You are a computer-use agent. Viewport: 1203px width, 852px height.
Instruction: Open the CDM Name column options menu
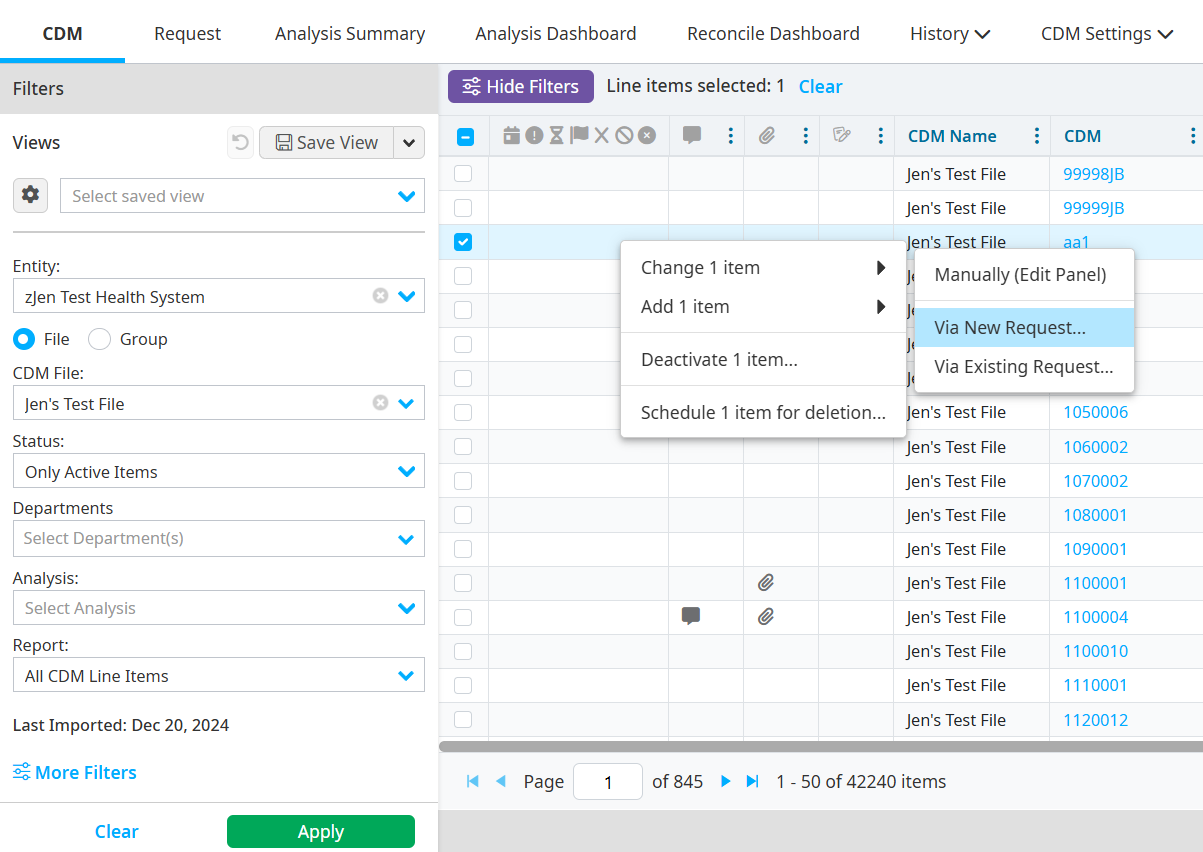click(1037, 136)
